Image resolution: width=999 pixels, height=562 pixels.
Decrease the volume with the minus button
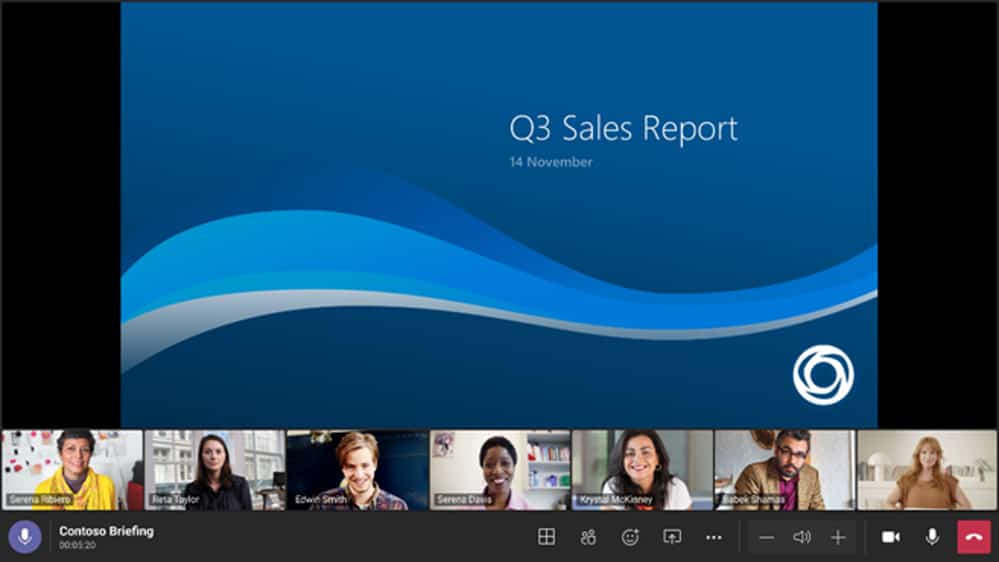[x=766, y=538]
